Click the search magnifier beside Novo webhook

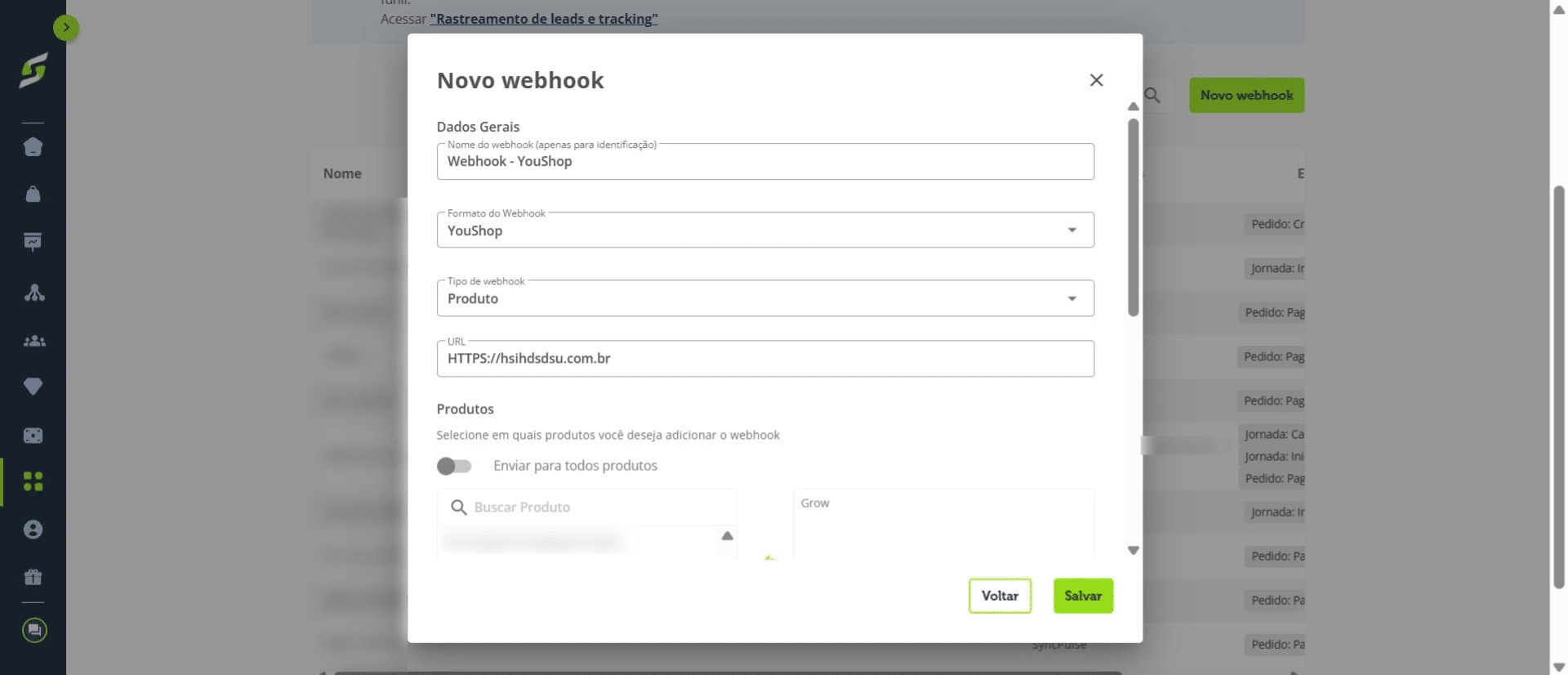(x=1152, y=96)
